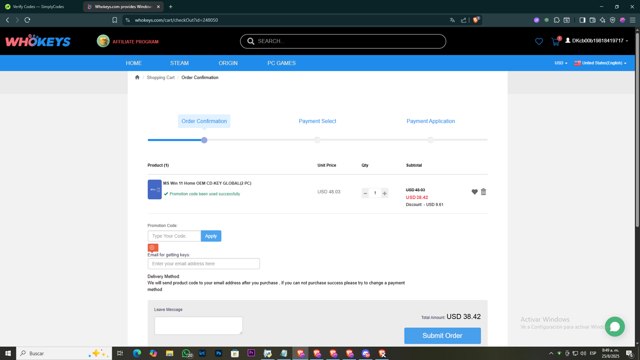This screenshot has width=640, height=360.
Task: Apply the promotion code
Action: 211,236
